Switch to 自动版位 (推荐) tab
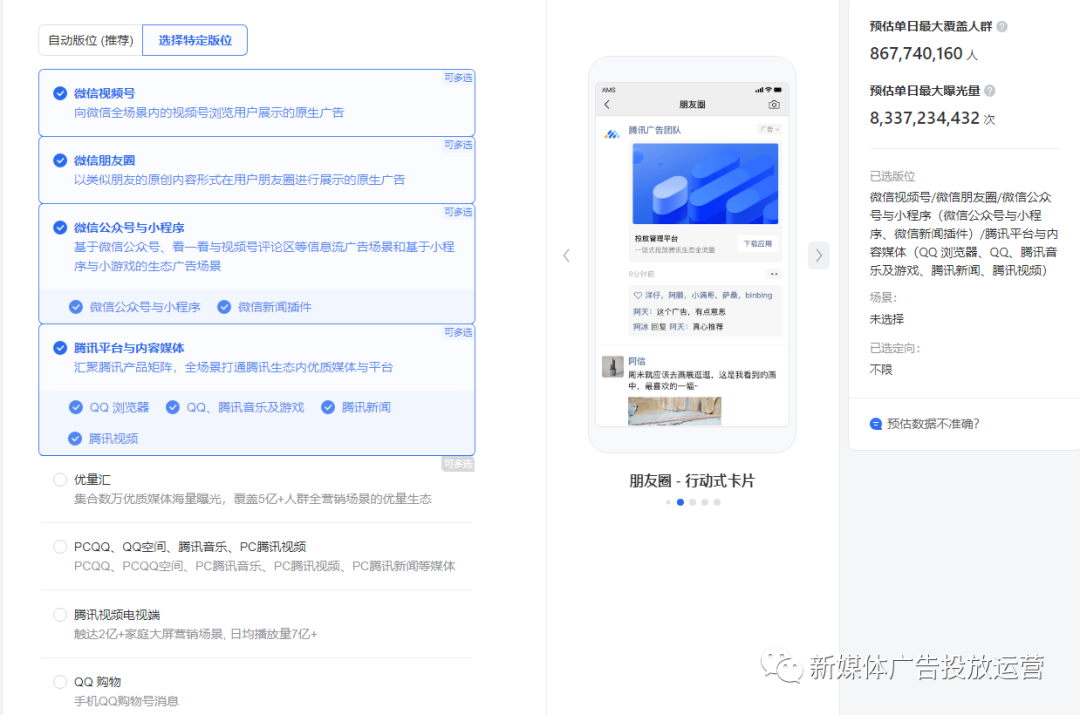The width and height of the screenshot is (1080, 715). tap(90, 40)
